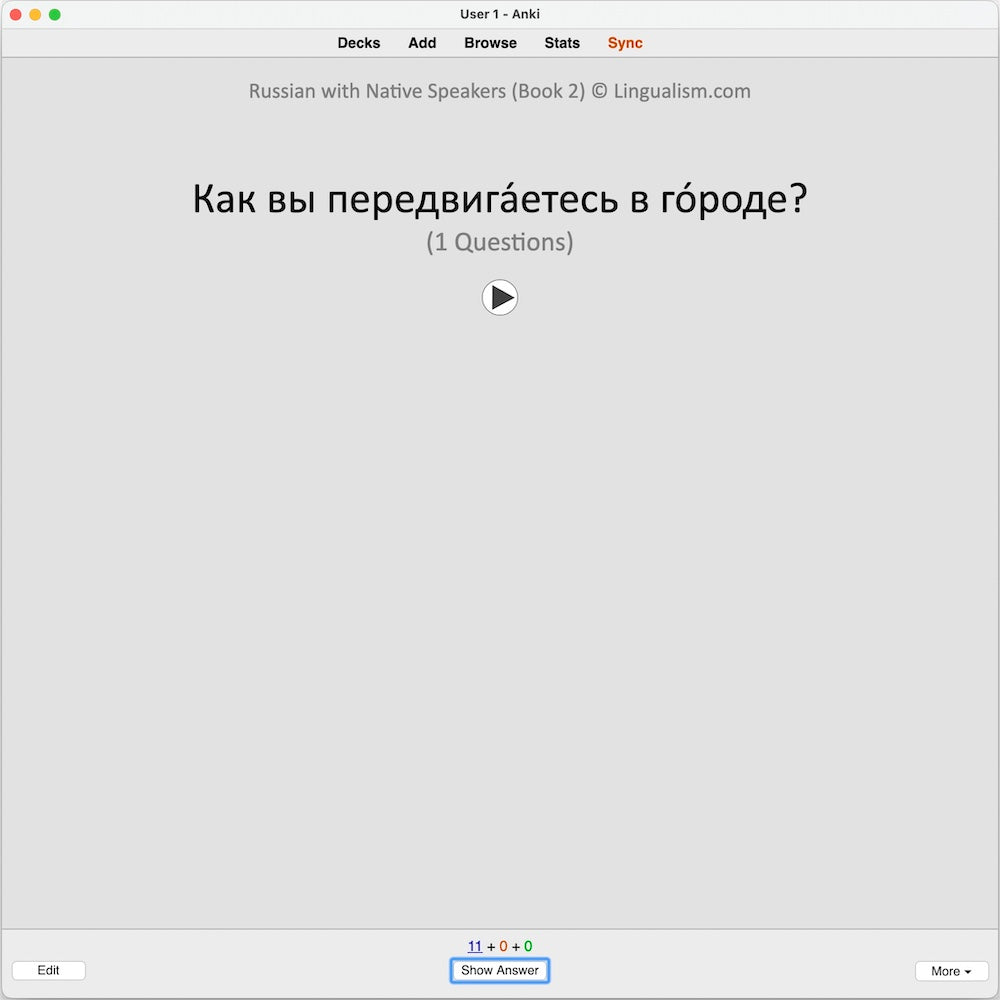Open the card Browser
The image size is (1000, 1000).
tap(489, 43)
